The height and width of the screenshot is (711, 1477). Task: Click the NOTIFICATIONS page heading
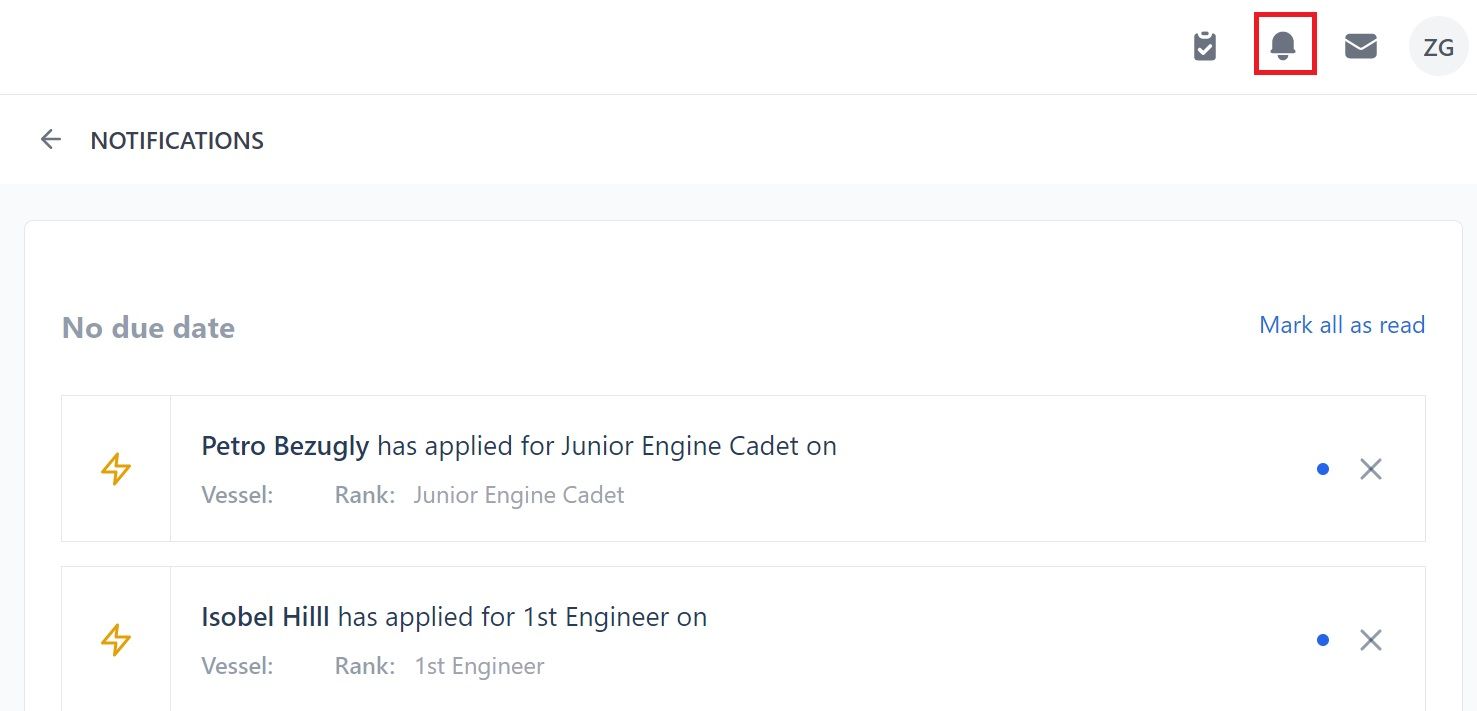point(177,141)
